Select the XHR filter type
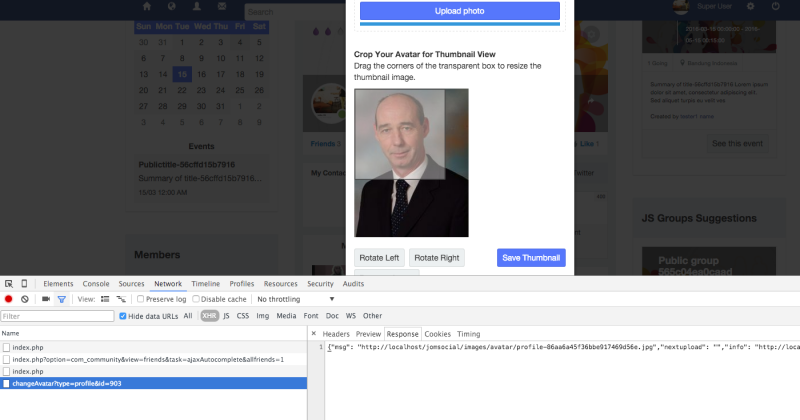The height and width of the screenshot is (420, 800). point(209,316)
